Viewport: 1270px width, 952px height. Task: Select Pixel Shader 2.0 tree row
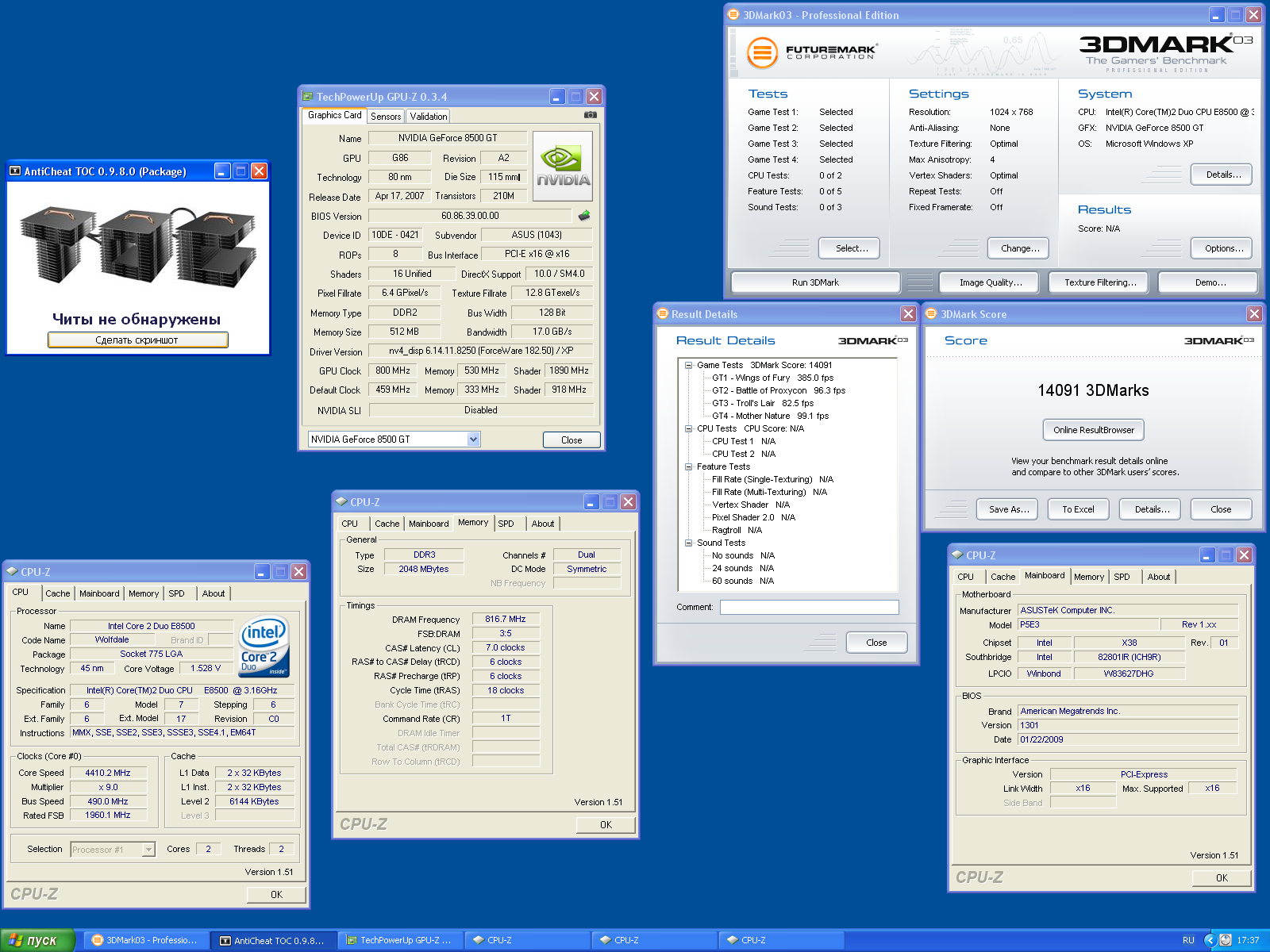(753, 517)
